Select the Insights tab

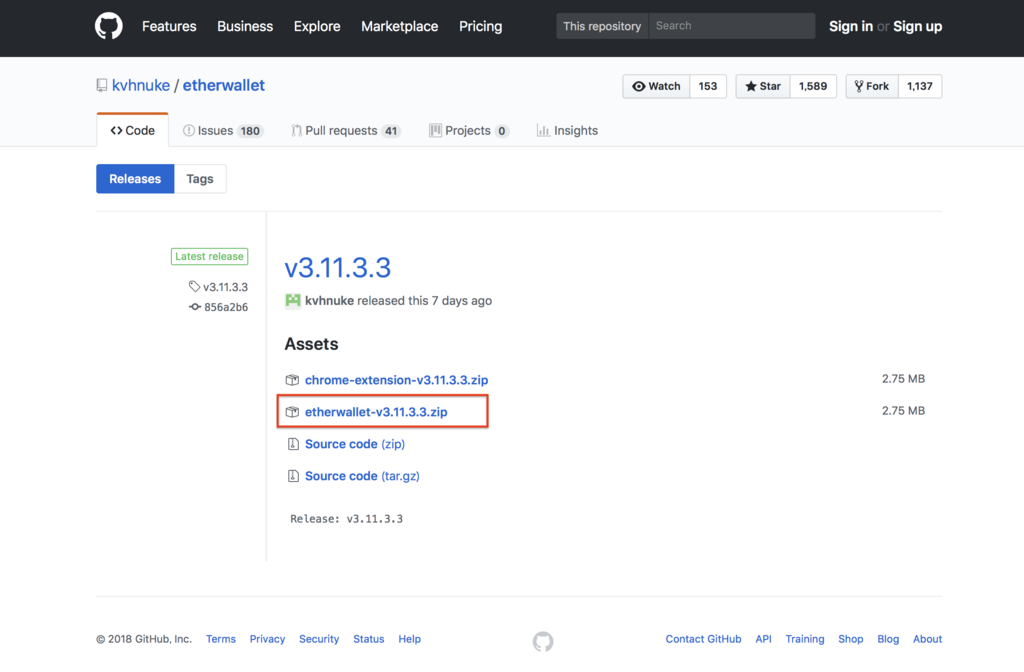click(567, 131)
